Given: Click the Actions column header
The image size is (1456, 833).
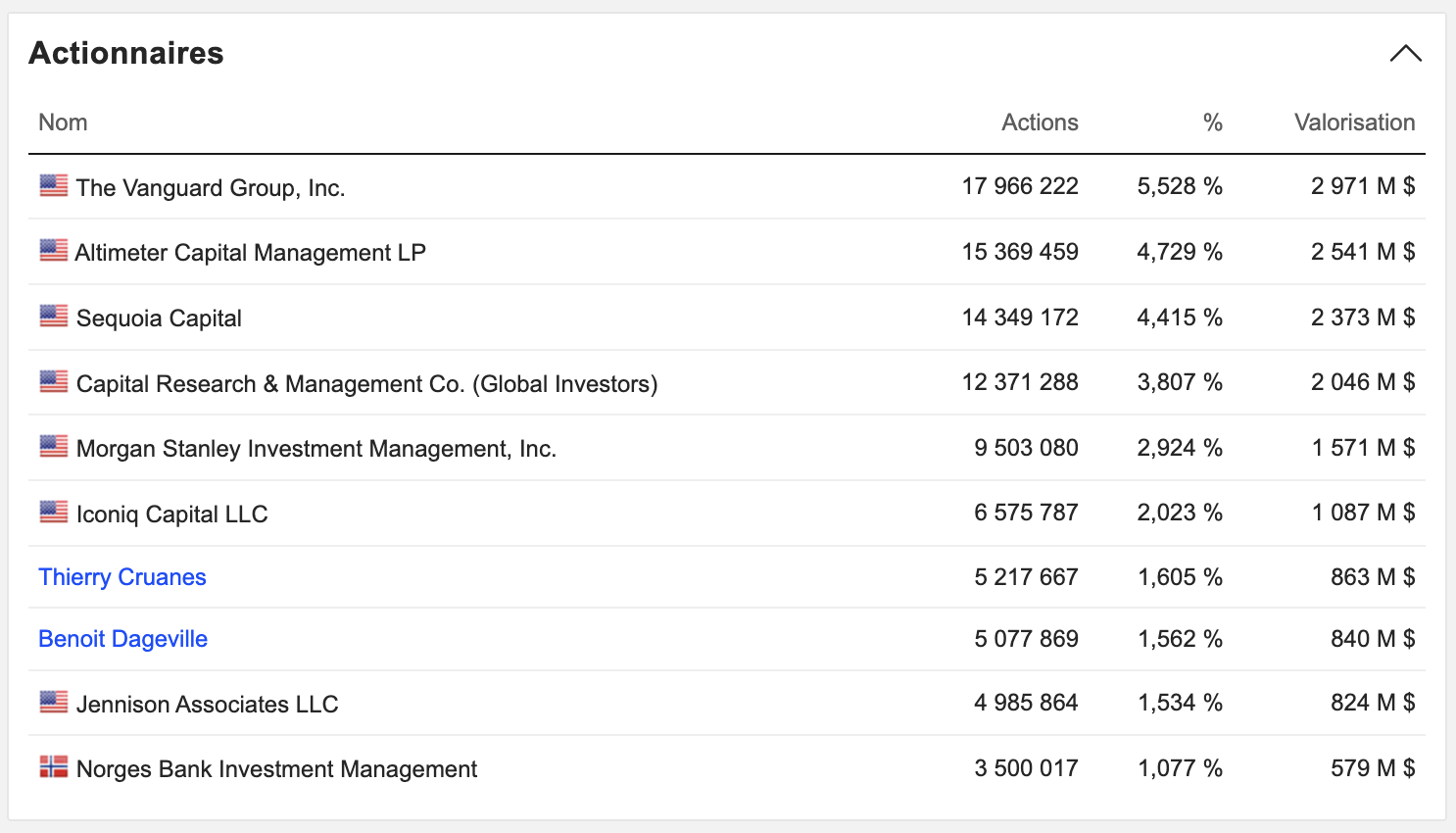Looking at the screenshot, I should [1040, 122].
